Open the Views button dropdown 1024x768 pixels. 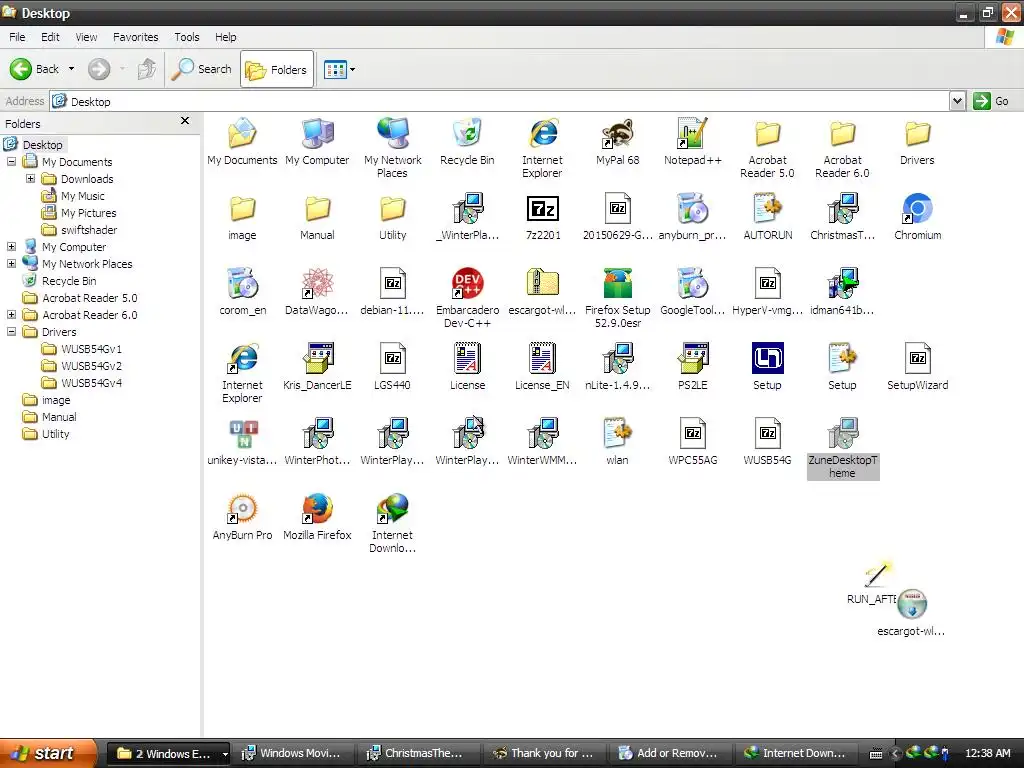(353, 69)
